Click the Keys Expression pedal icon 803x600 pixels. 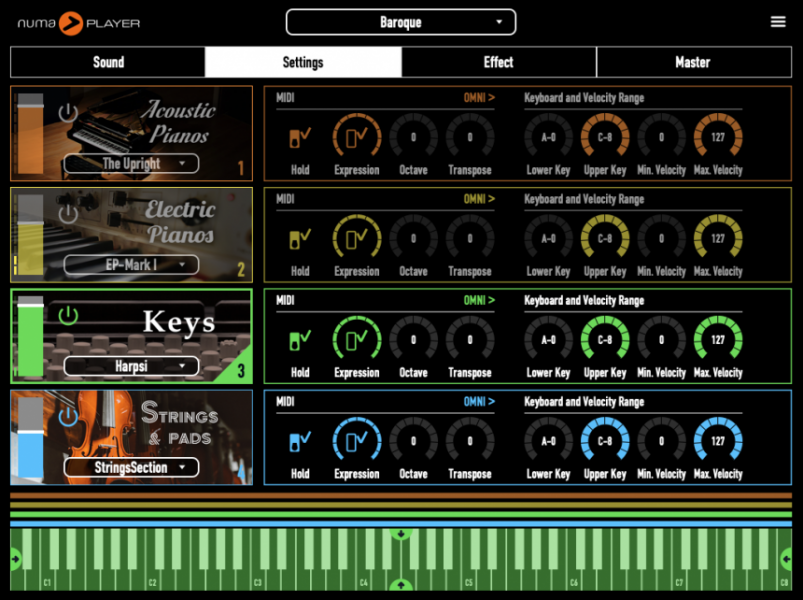(x=357, y=338)
